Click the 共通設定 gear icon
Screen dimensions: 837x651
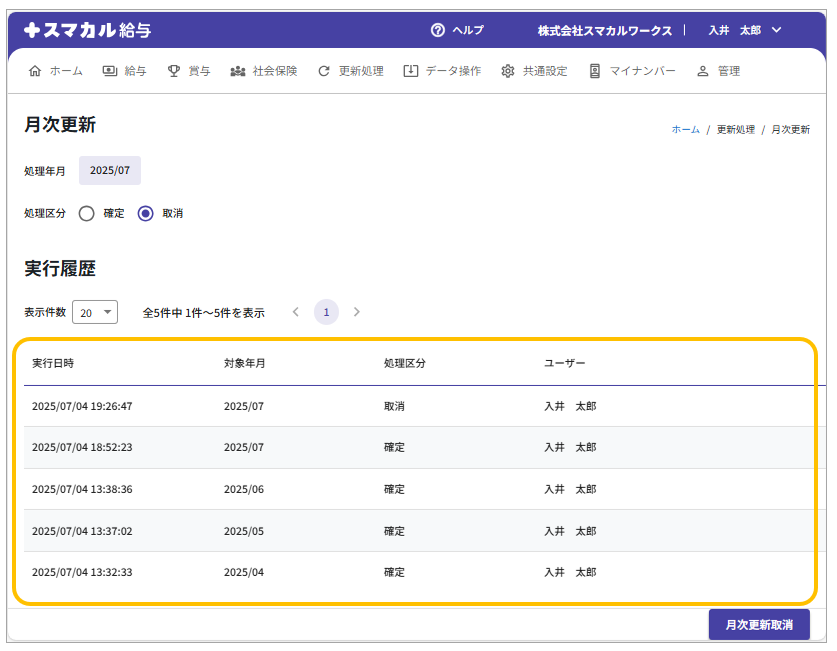(508, 71)
